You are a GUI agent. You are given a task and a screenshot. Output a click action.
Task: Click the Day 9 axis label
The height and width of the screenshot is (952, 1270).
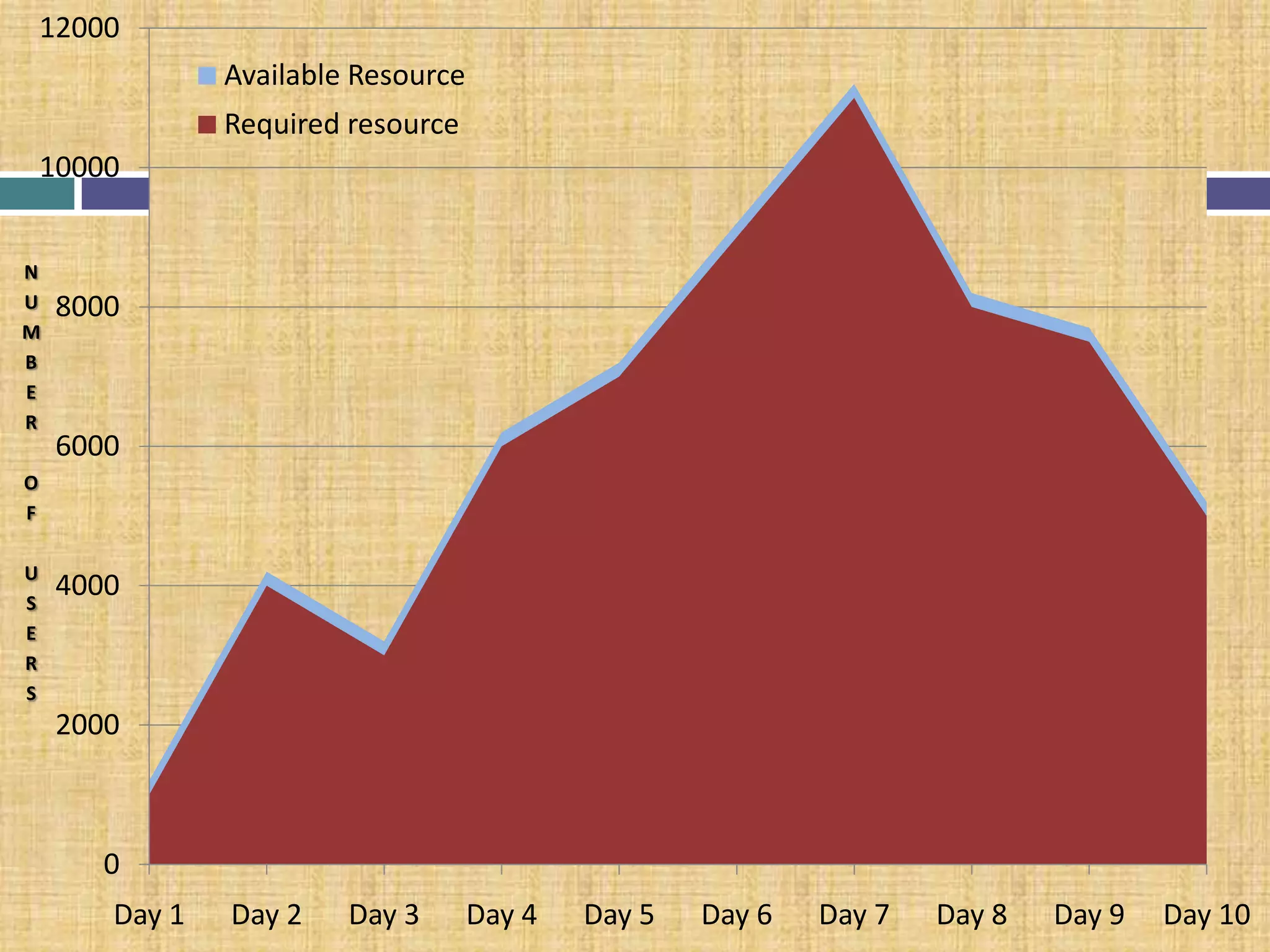(x=1089, y=915)
